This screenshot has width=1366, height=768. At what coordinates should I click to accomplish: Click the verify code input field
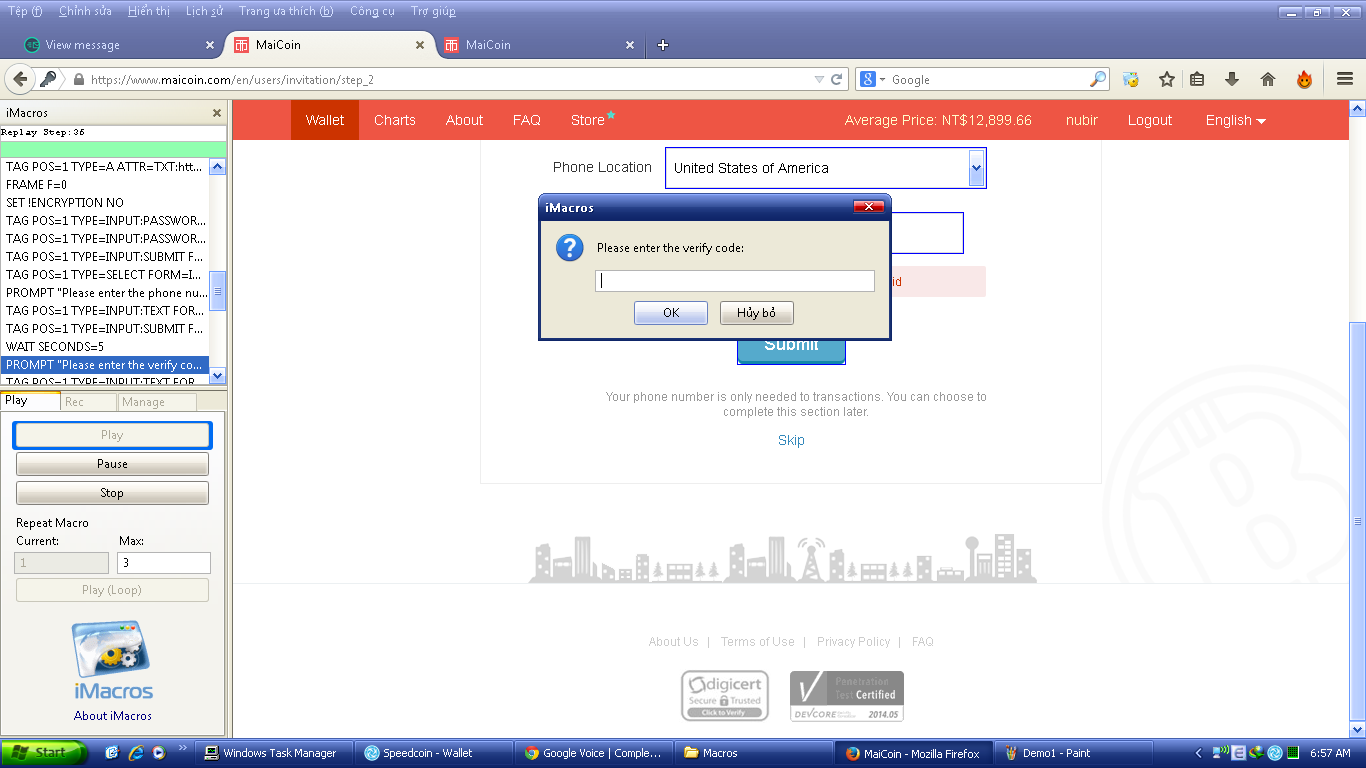(735, 281)
